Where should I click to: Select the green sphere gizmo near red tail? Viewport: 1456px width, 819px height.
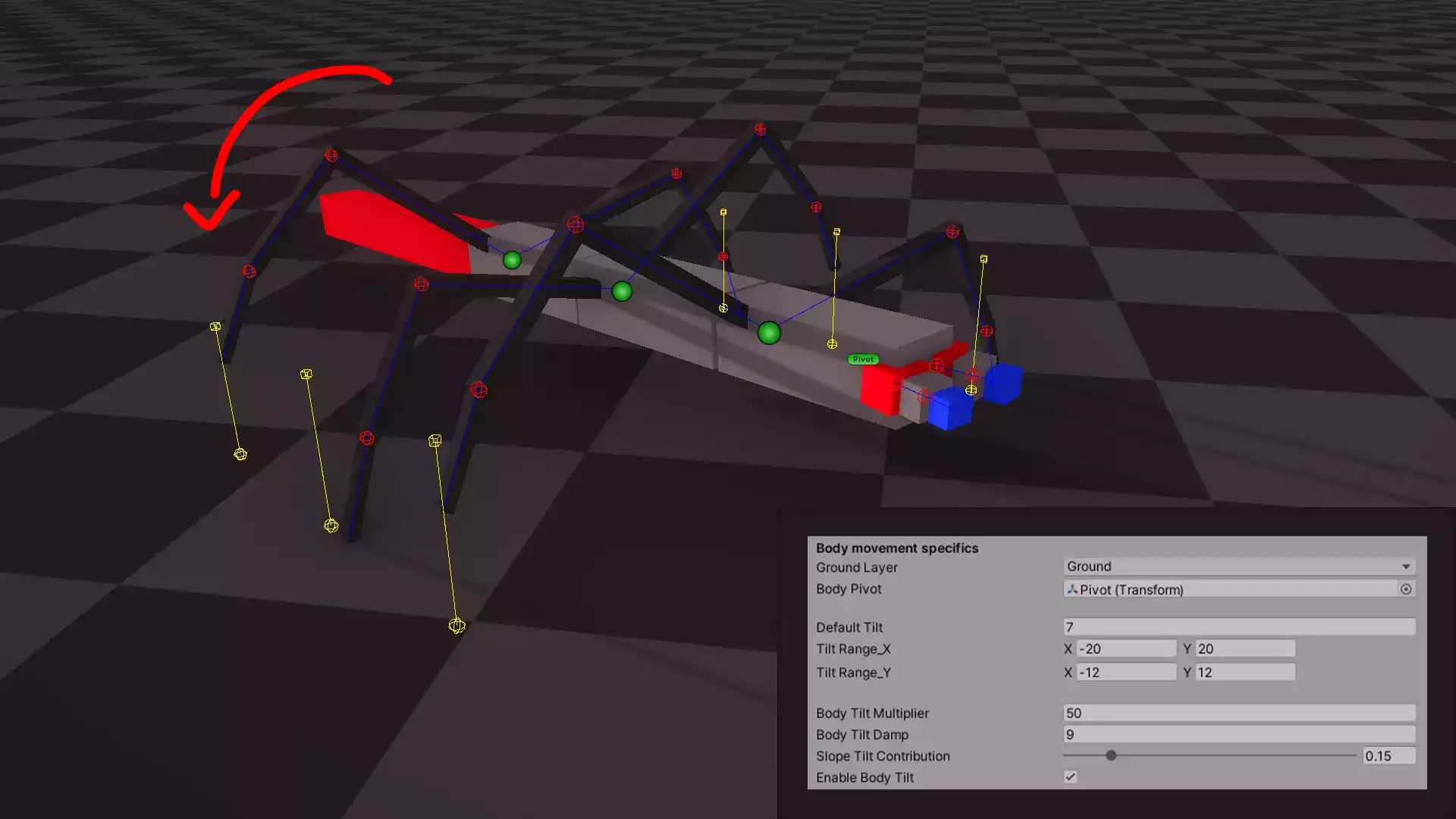[x=512, y=261]
